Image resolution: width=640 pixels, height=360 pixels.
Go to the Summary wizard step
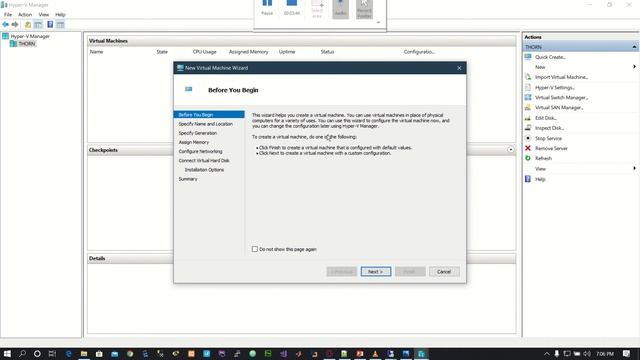(188, 179)
